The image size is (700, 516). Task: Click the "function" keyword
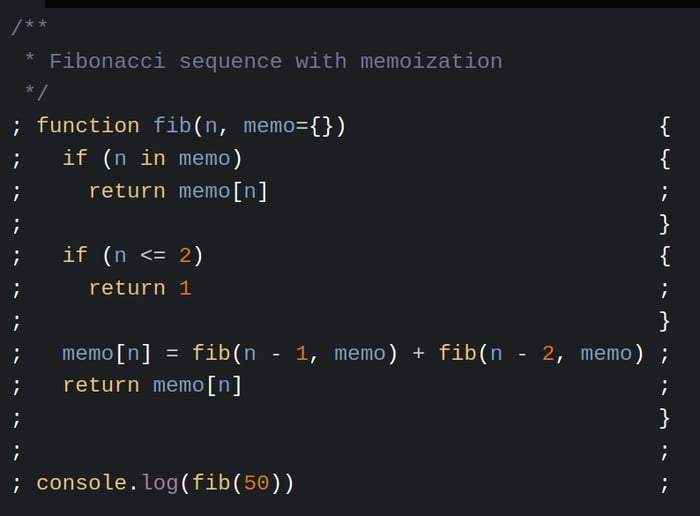tap(88, 126)
